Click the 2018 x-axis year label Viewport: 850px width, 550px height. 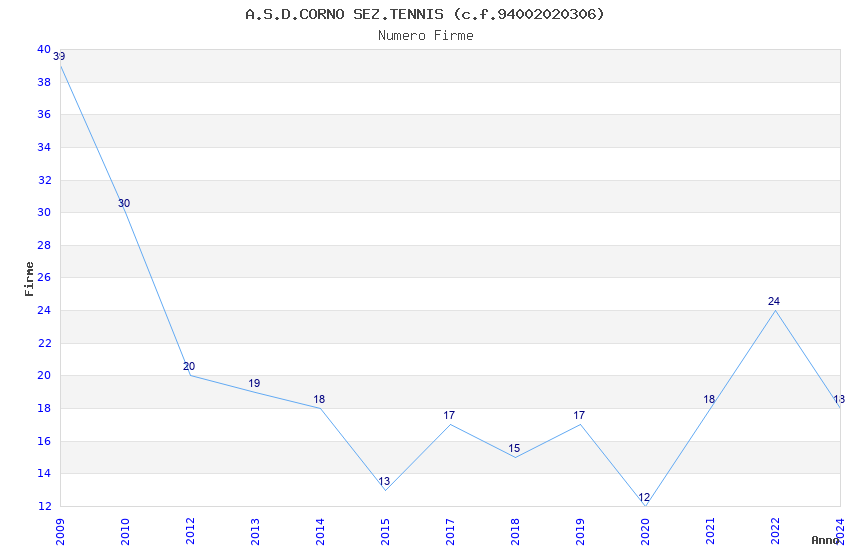(515, 532)
